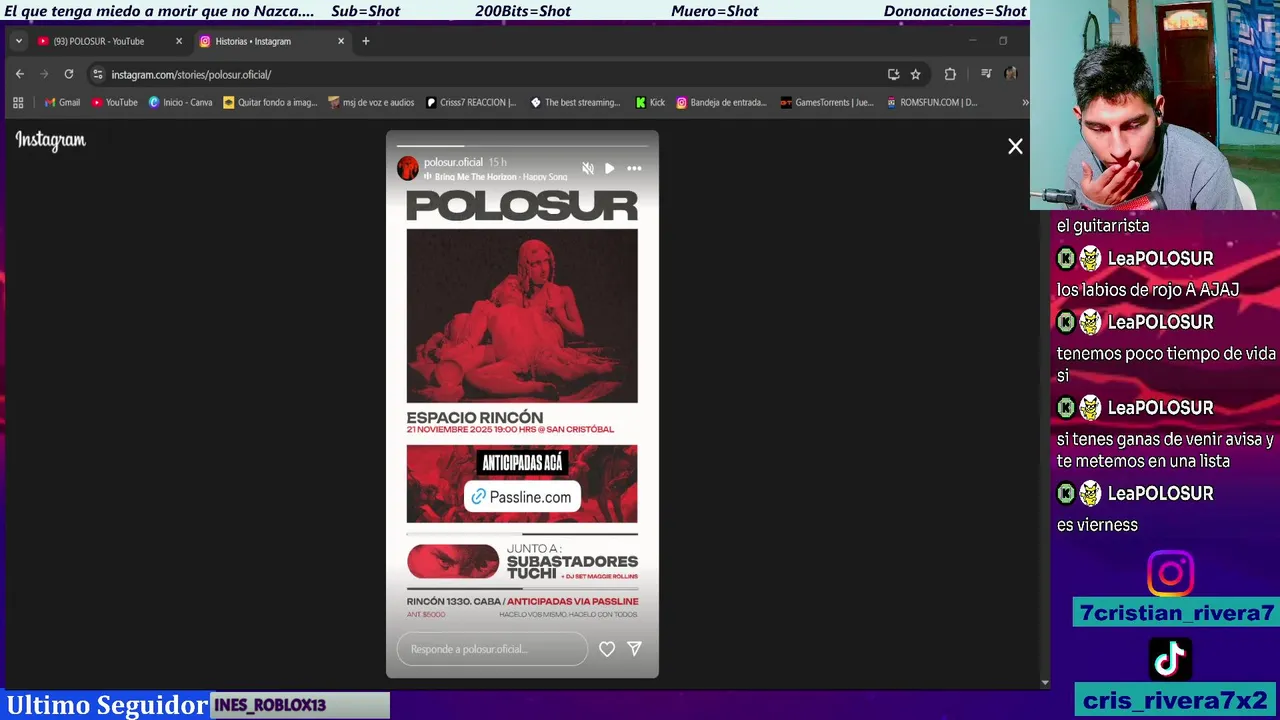
Task: Click the ANTICIPADAS ACÁ label
Action: [522, 463]
